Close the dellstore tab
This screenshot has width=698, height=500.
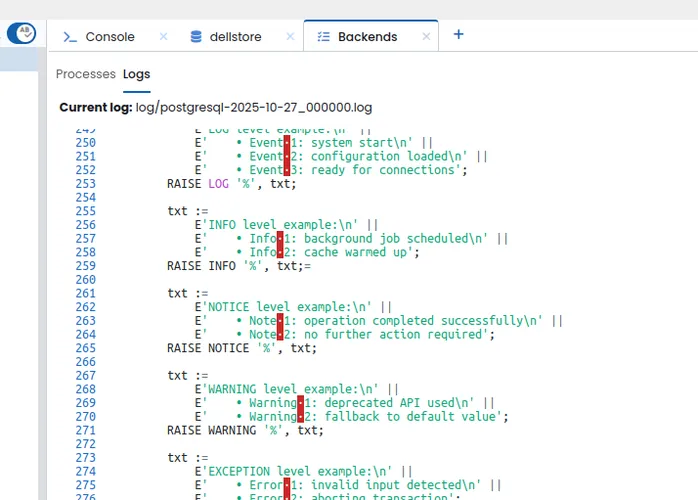point(290,37)
